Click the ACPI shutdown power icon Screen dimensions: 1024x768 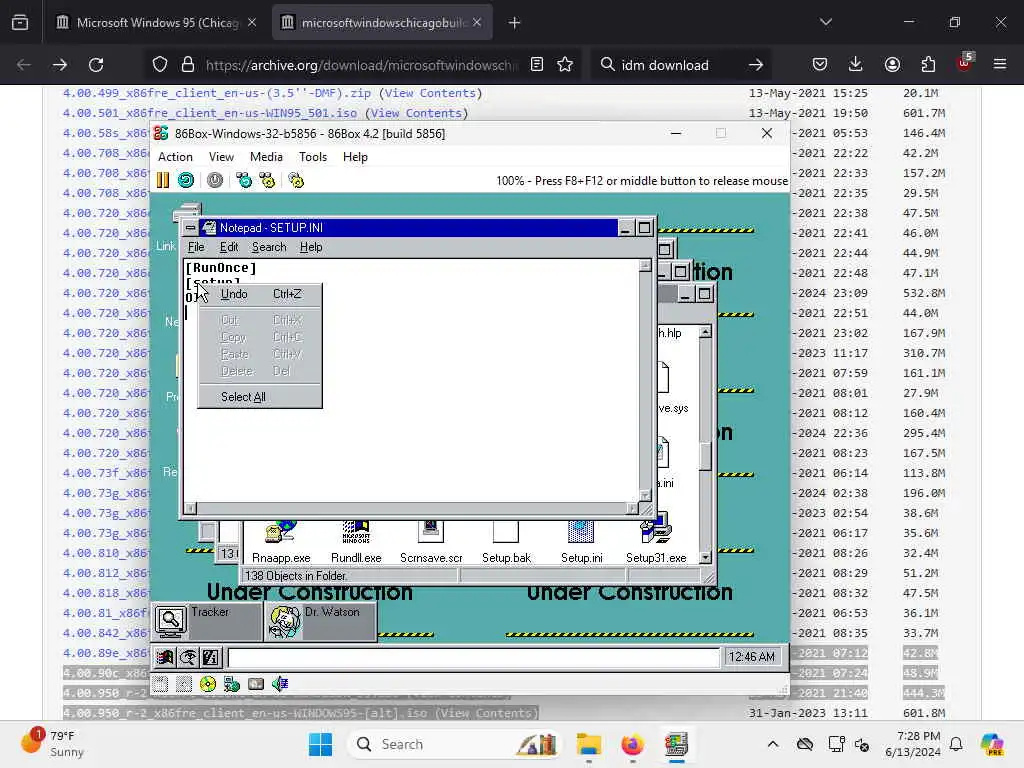point(215,180)
